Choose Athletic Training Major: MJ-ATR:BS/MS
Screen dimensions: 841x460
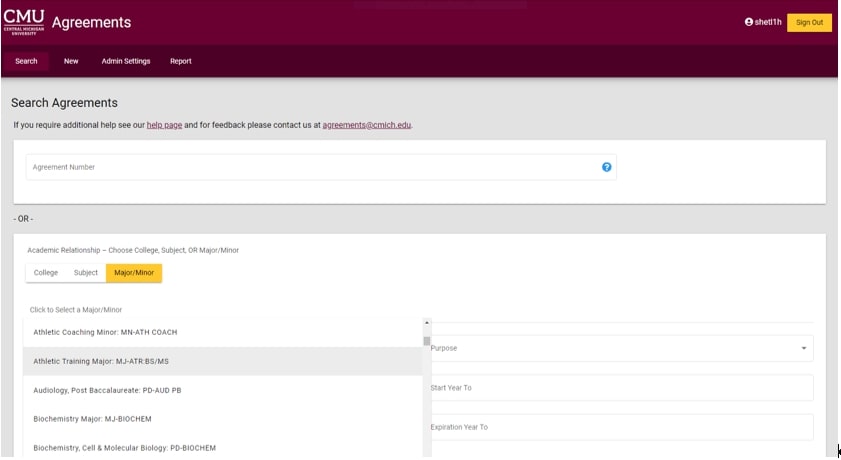point(223,361)
